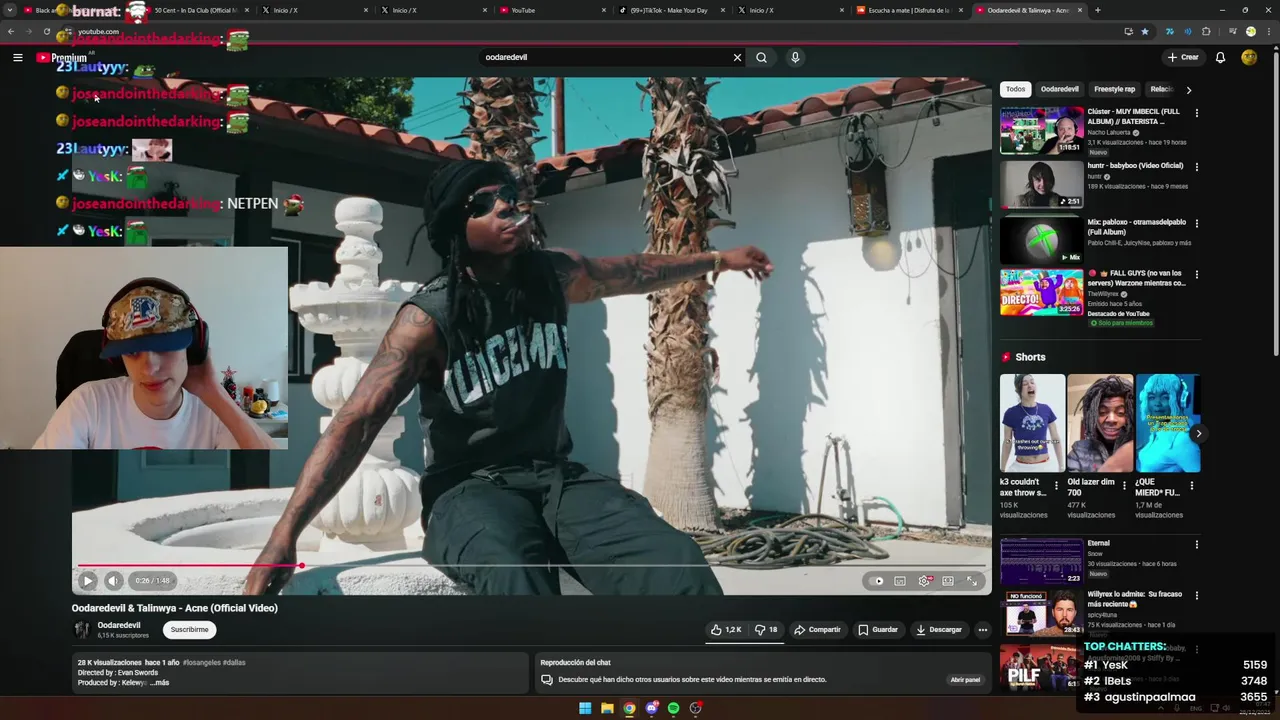Toggle the autoplay switch in the player

(x=878, y=580)
